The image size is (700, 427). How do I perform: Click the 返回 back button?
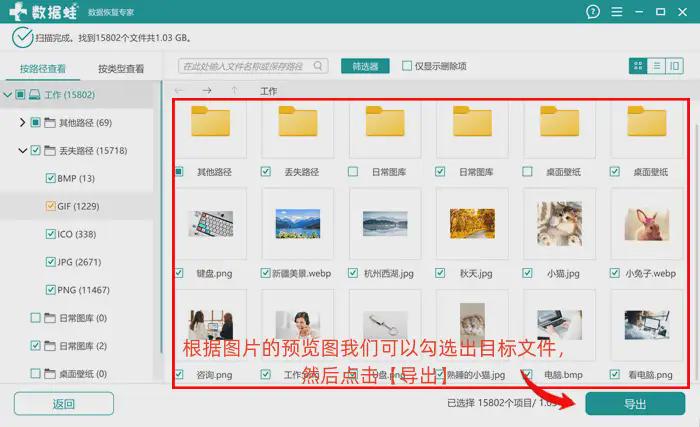64,404
